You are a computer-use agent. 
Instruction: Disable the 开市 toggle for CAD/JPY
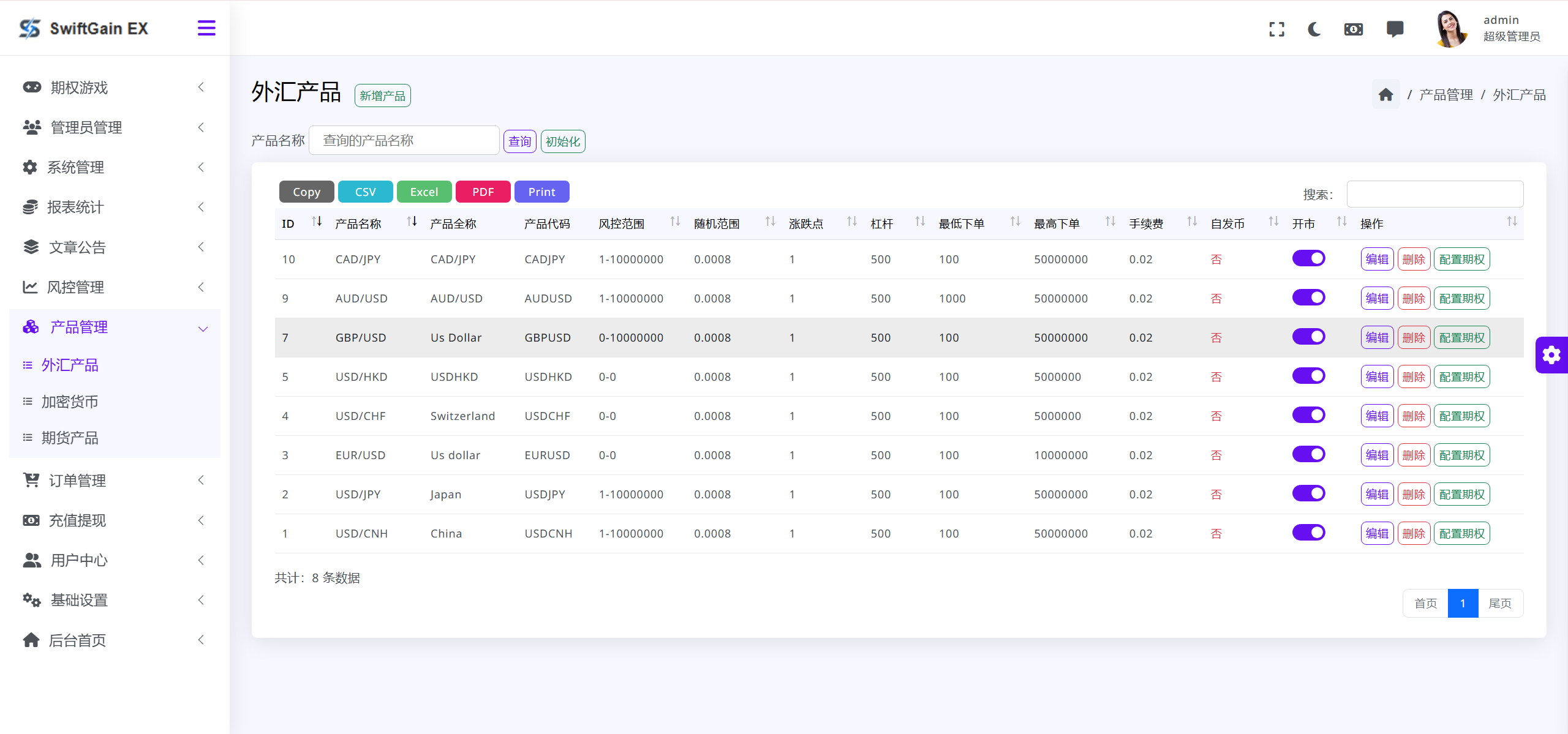point(1309,258)
